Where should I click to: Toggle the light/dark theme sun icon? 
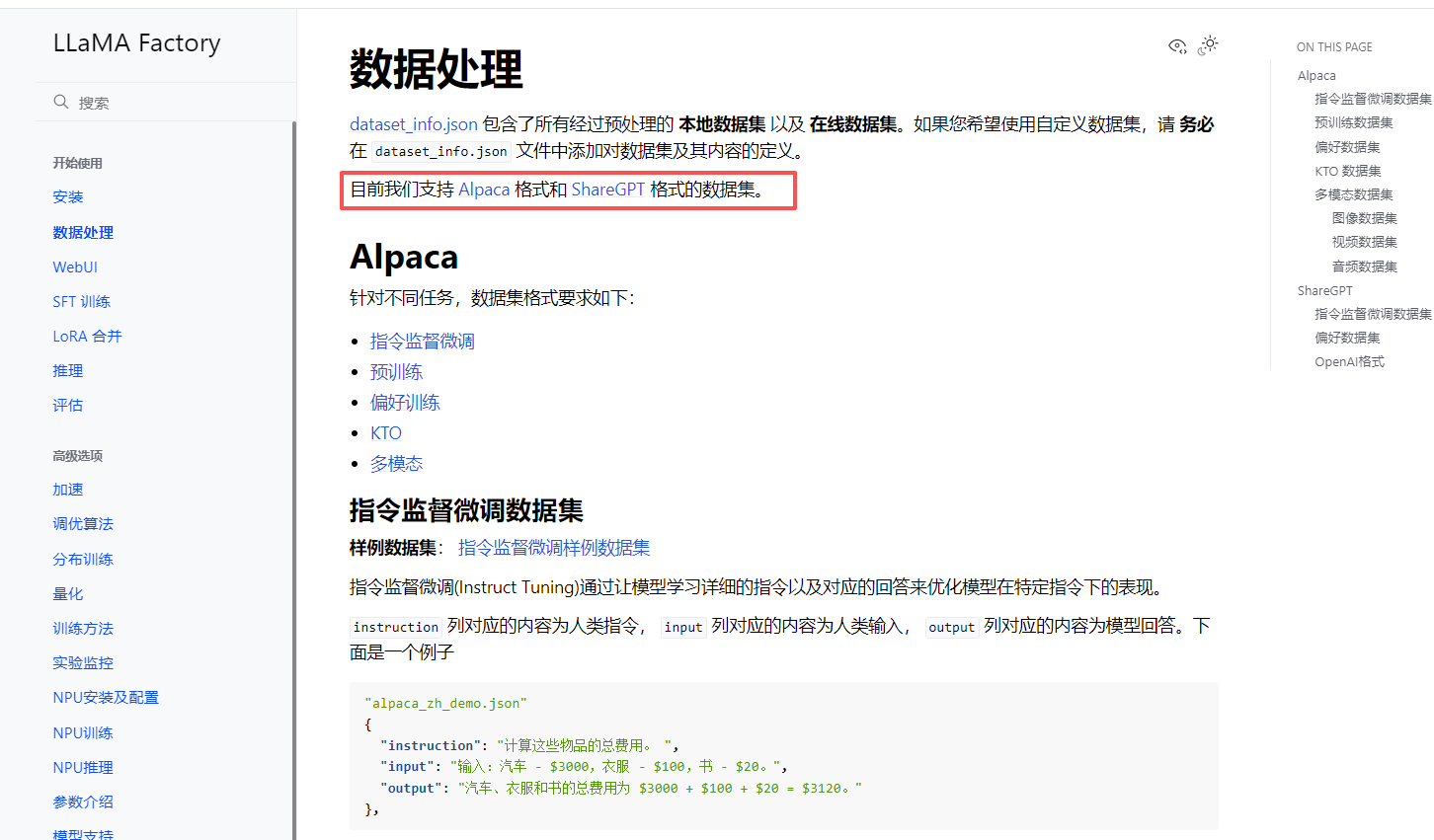tap(1208, 45)
